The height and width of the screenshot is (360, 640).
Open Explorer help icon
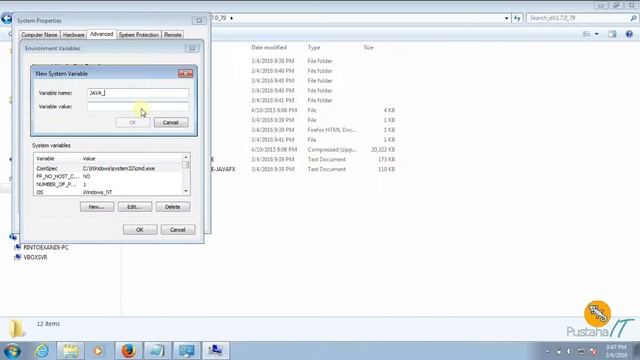[629, 34]
